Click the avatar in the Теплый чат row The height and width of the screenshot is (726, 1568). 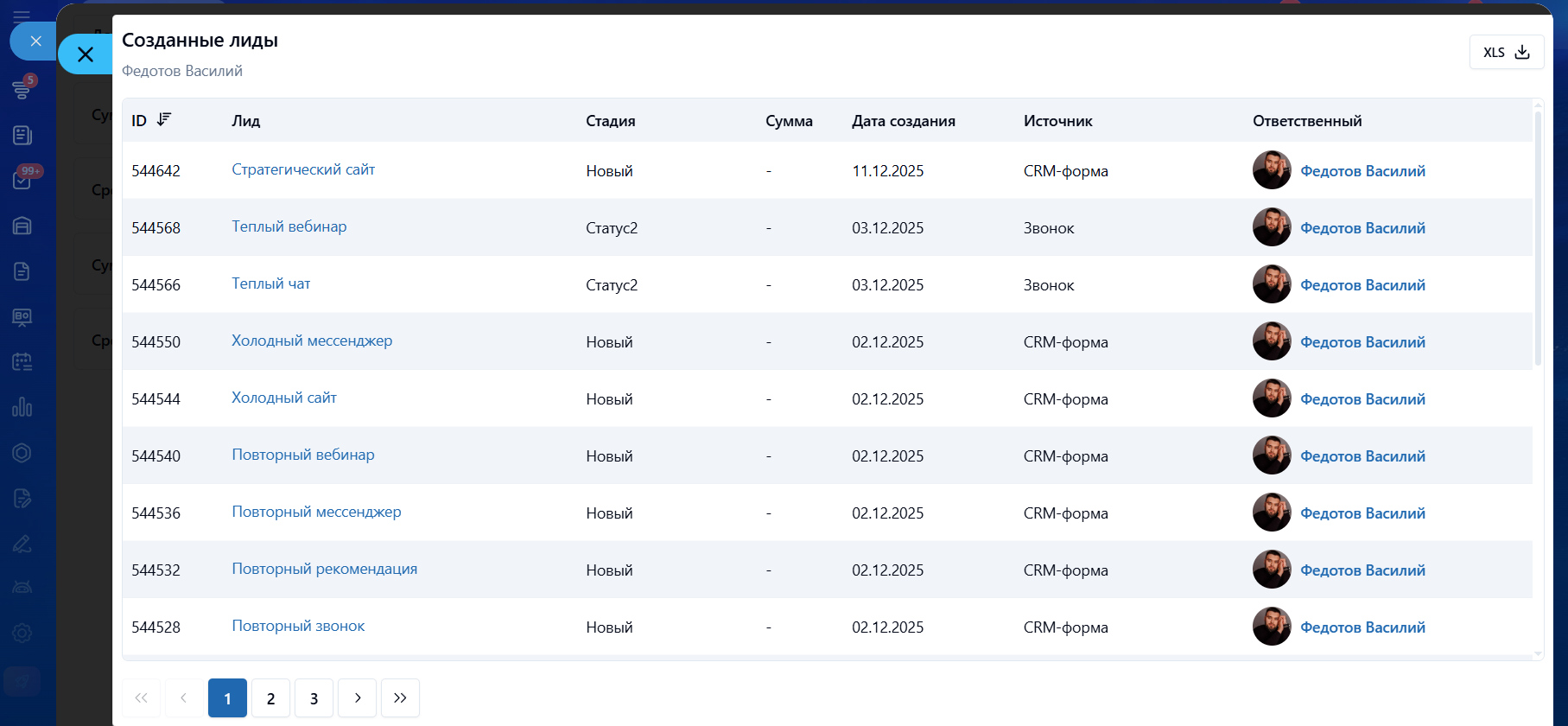pos(1272,284)
